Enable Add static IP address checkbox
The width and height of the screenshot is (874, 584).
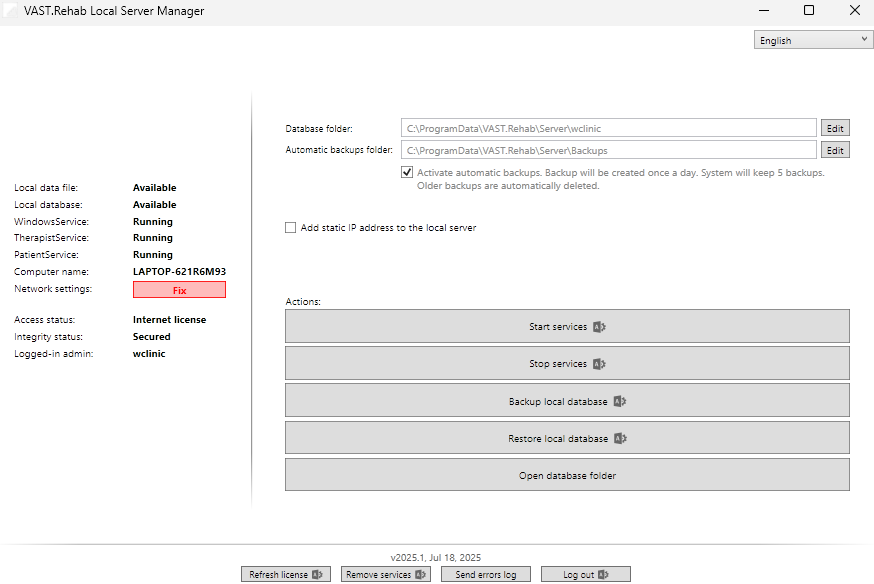[290, 227]
